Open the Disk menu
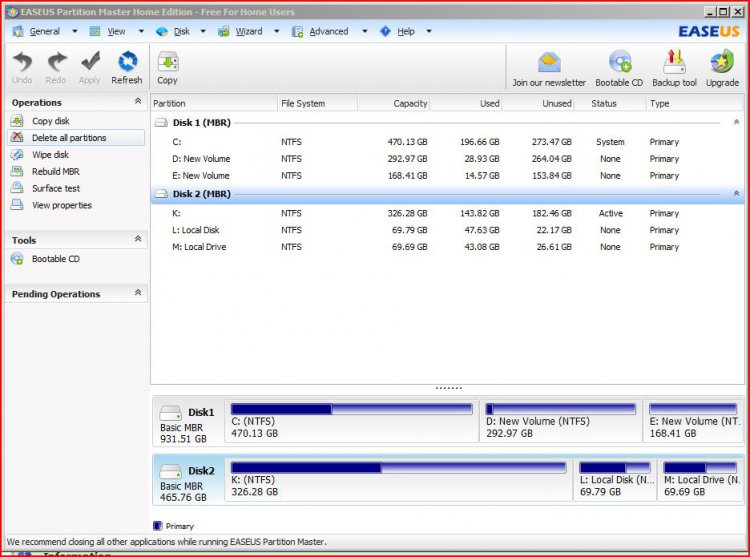The image size is (750, 557). [x=181, y=32]
